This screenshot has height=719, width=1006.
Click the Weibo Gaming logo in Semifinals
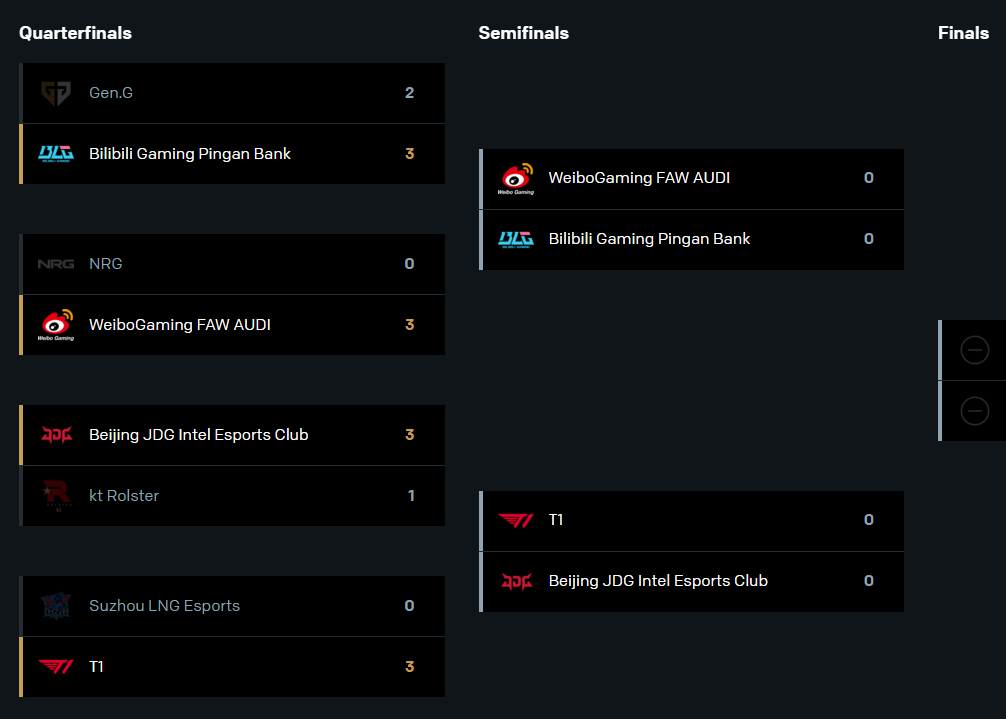pyautogui.click(x=516, y=179)
